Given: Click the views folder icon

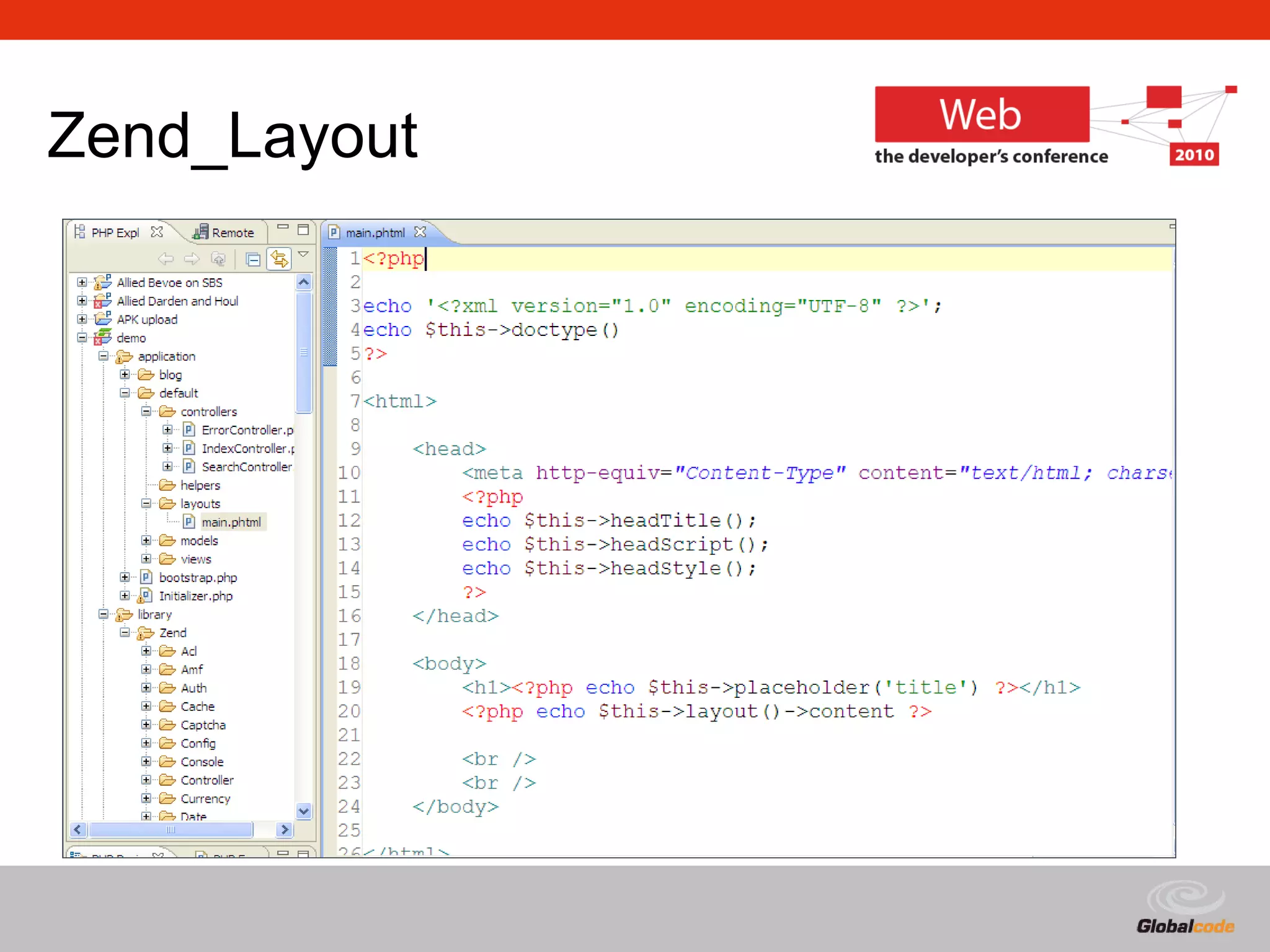Looking at the screenshot, I should pos(167,559).
